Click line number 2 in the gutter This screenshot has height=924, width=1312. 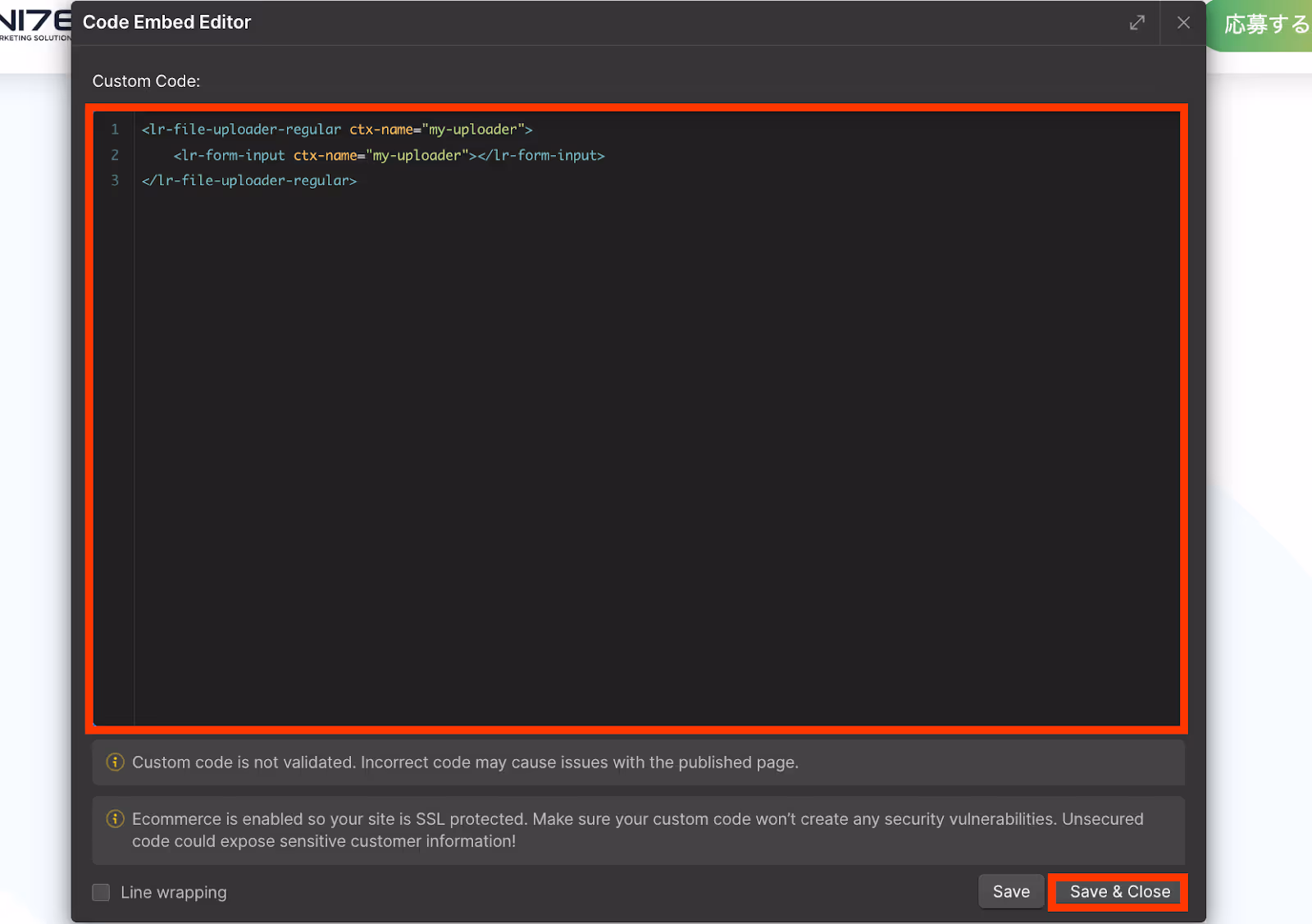[x=115, y=155]
